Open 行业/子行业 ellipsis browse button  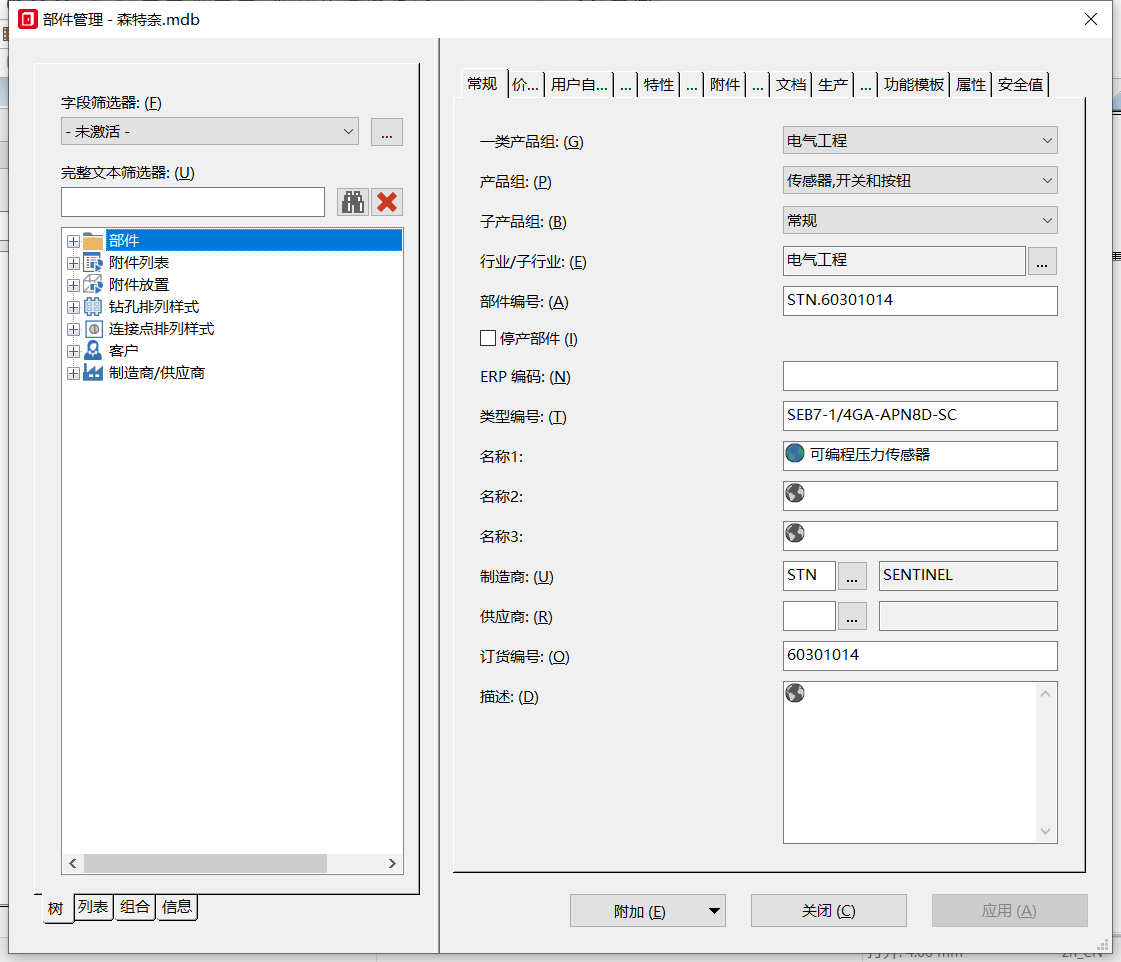1042,261
